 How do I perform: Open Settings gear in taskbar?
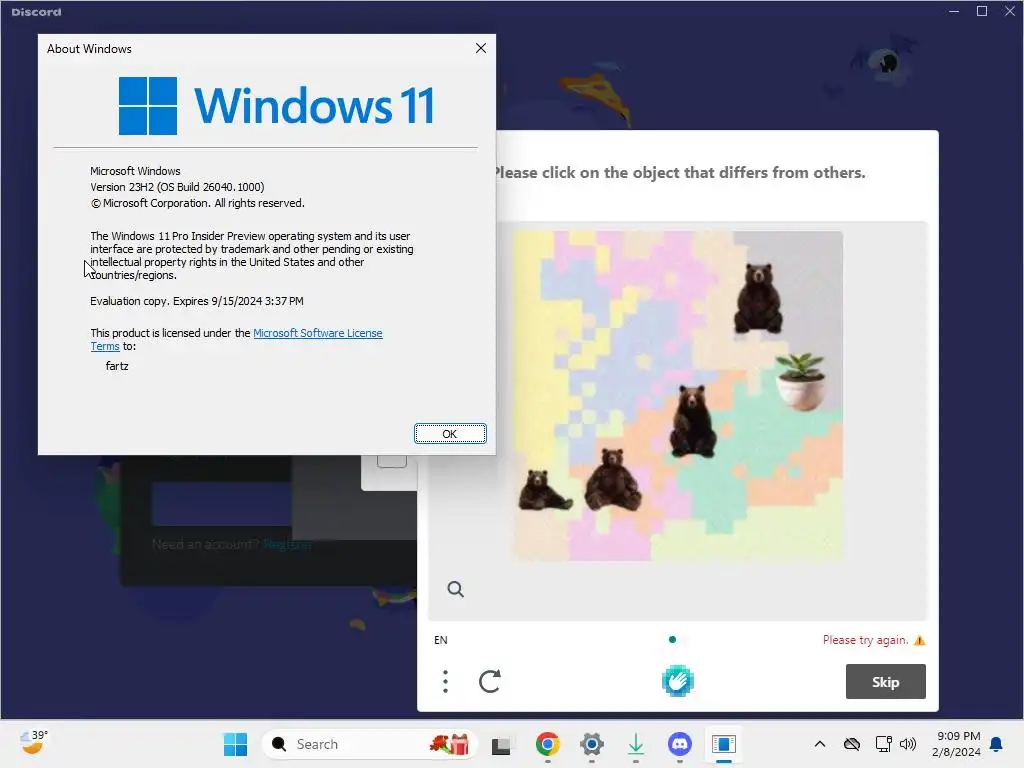[592, 744]
